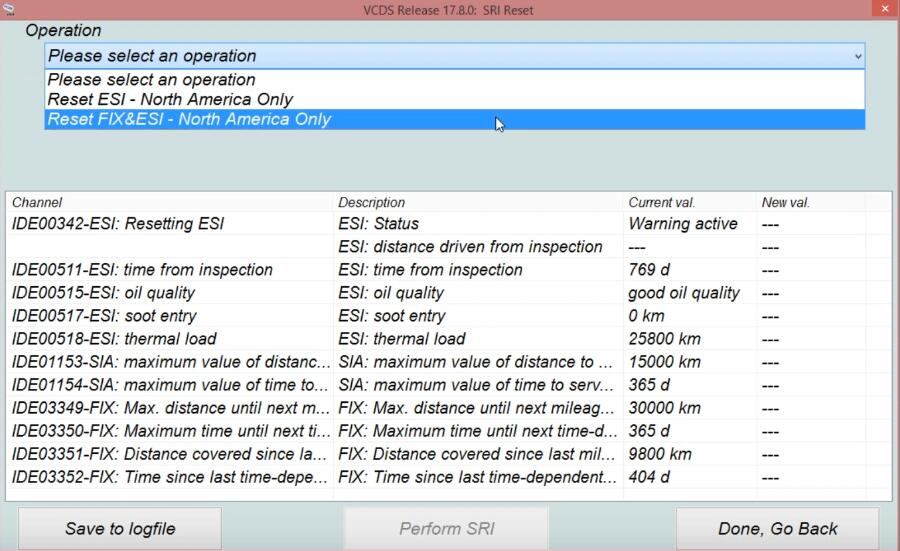Image resolution: width=900 pixels, height=551 pixels.
Task: Open the Operation dropdown arrow
Action: (858, 56)
